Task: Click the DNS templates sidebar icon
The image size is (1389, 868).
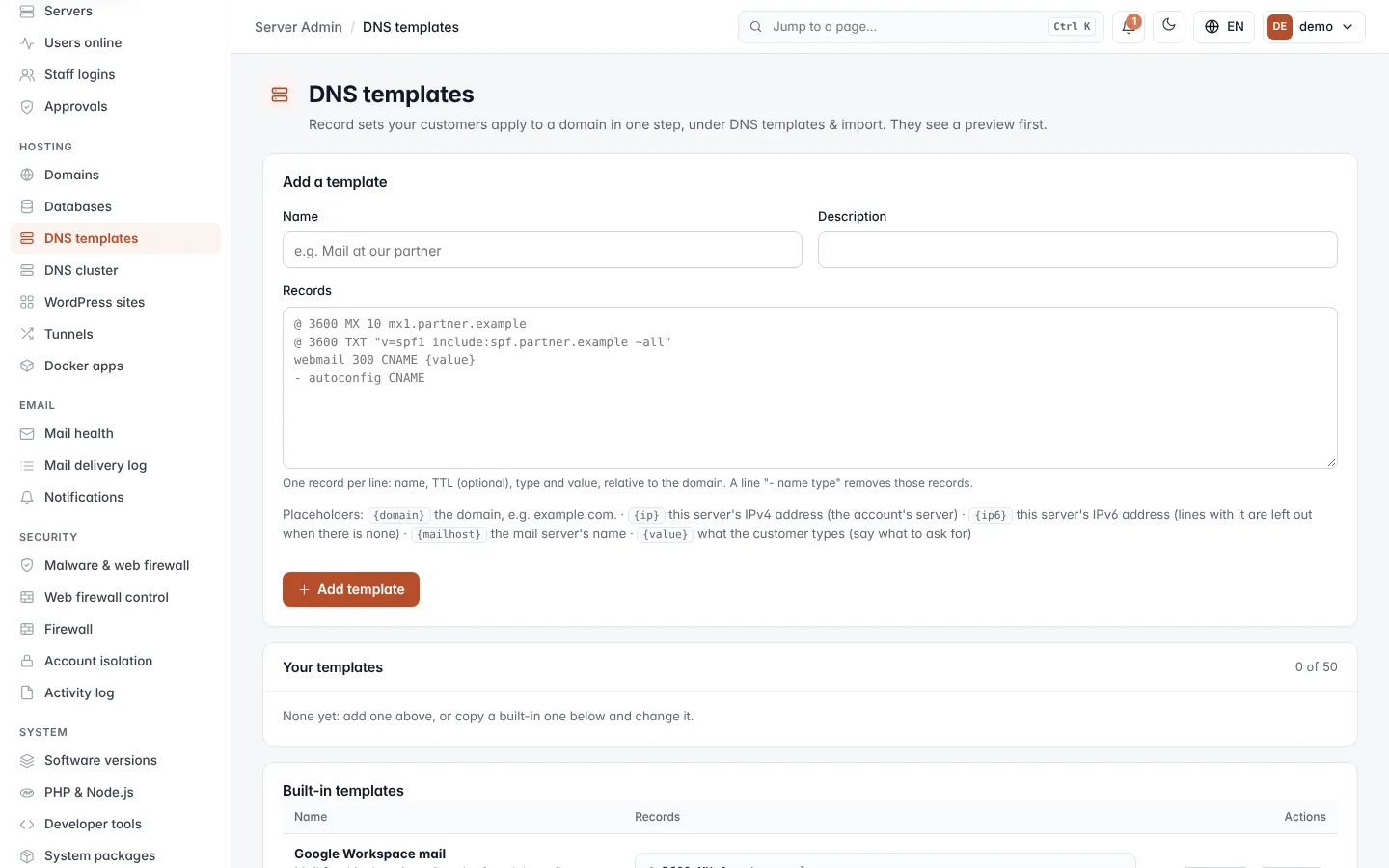Action: [x=27, y=239]
